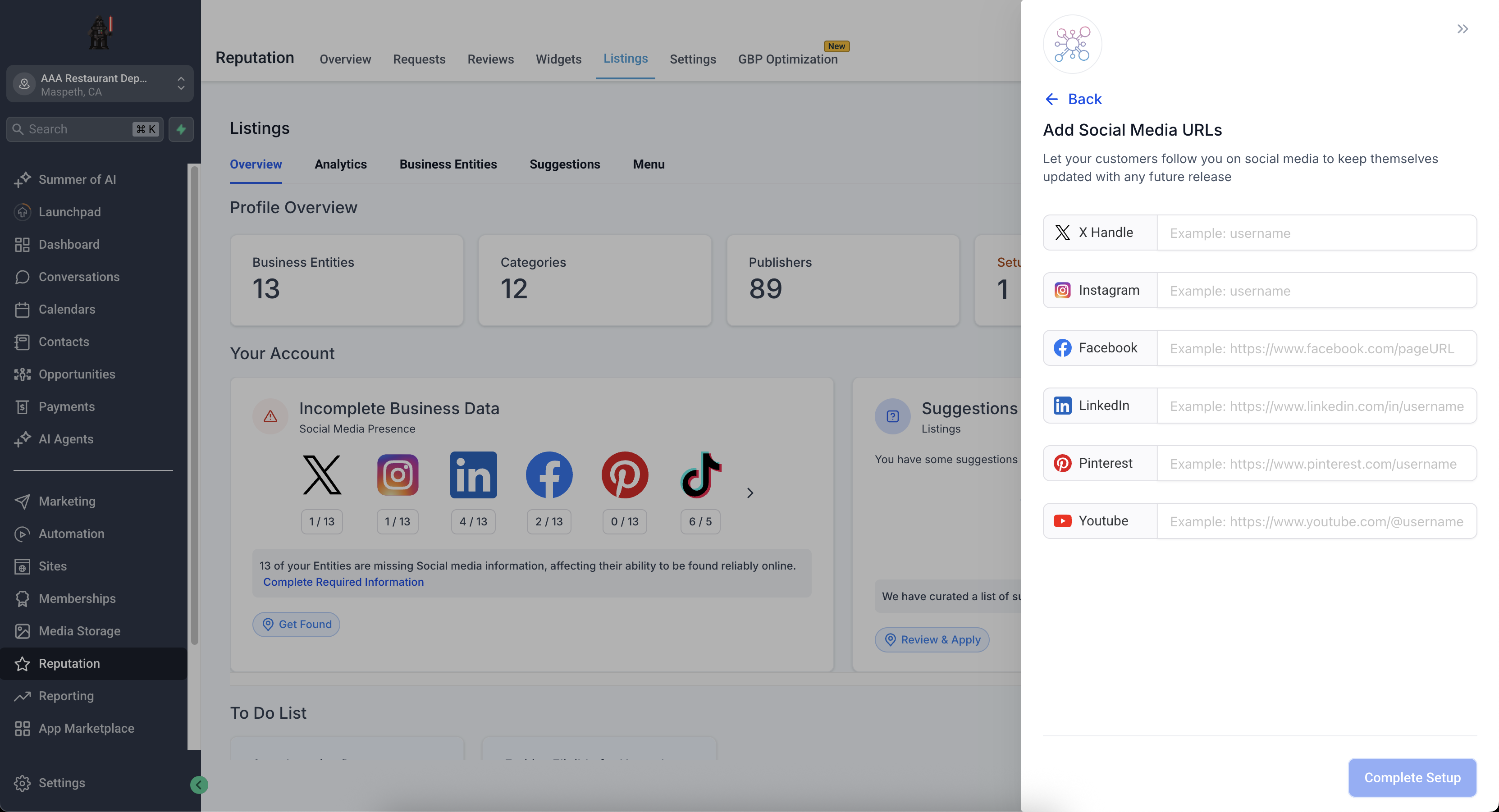Image resolution: width=1499 pixels, height=812 pixels.
Task: Open the GBP Optimization tab
Action: 787,59
